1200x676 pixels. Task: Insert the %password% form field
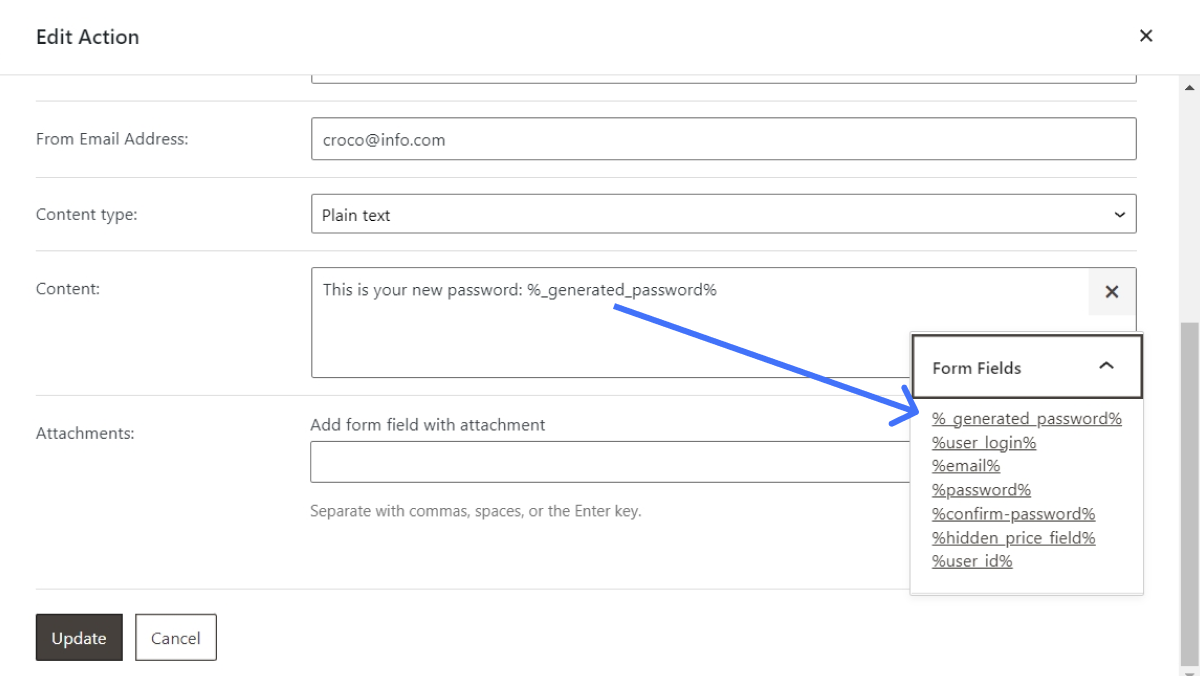tap(981, 490)
